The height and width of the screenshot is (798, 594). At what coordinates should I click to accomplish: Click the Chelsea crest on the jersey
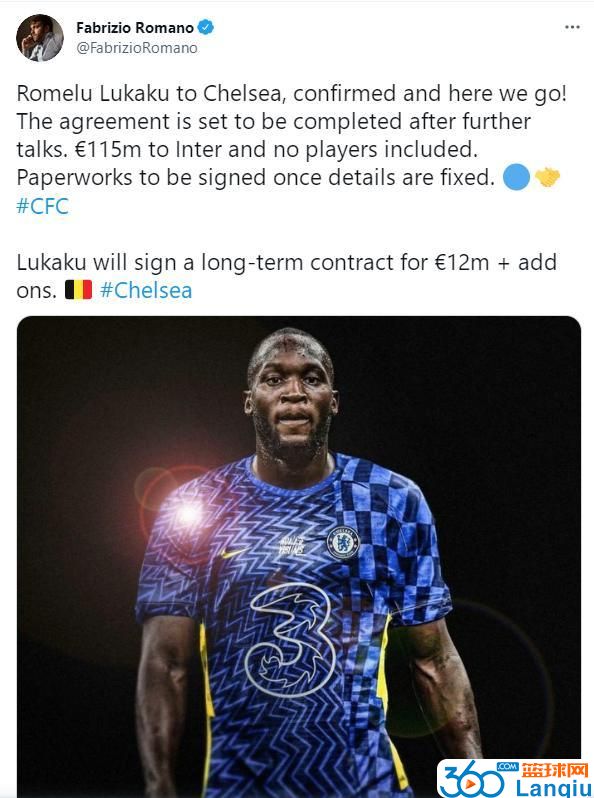point(343,543)
